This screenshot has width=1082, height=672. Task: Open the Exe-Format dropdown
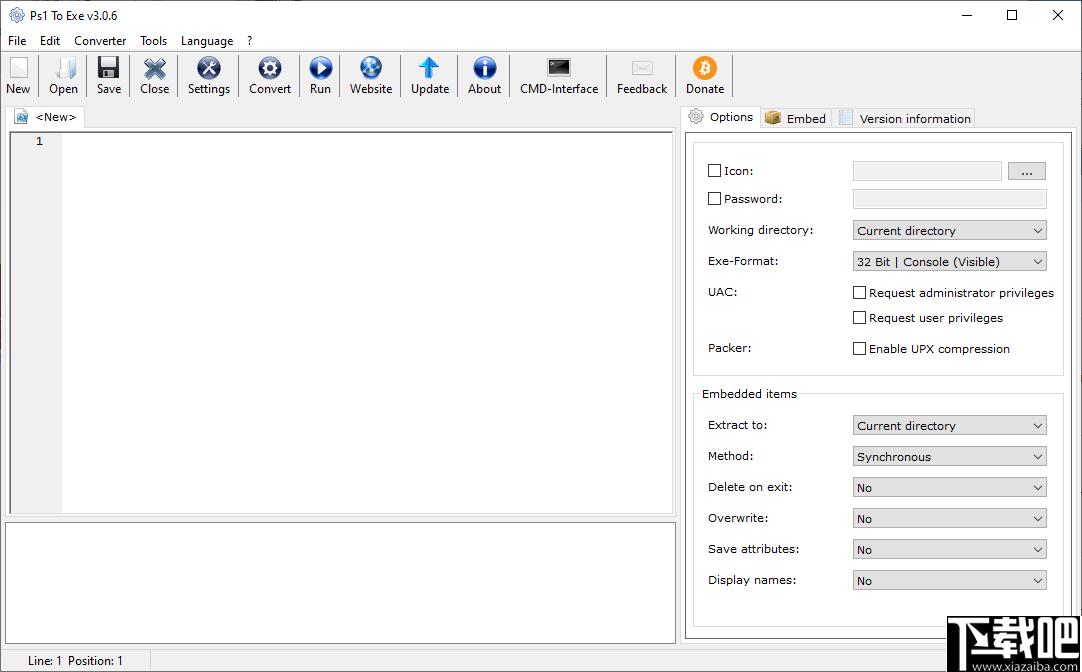[950, 261]
